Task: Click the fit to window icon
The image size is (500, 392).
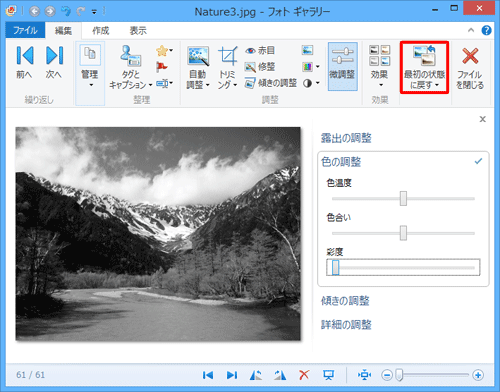Action: pyautogui.click(x=365, y=375)
